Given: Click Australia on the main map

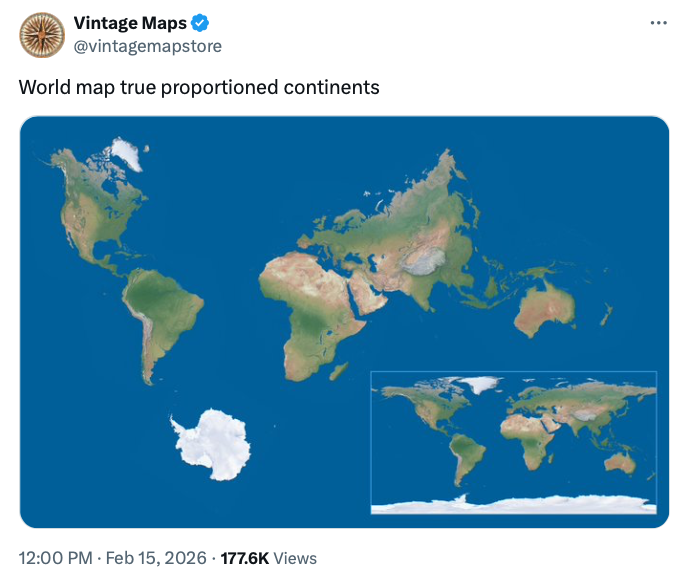Looking at the screenshot, I should click(546, 305).
